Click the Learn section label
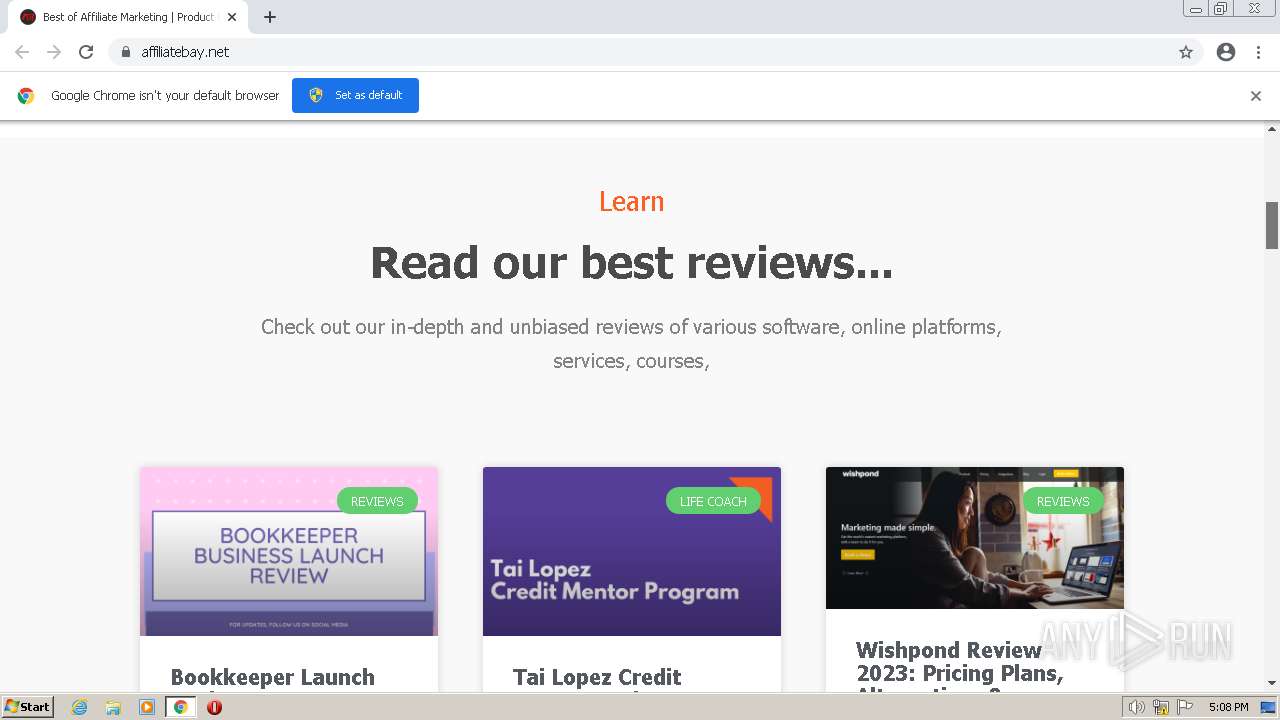 pos(631,202)
